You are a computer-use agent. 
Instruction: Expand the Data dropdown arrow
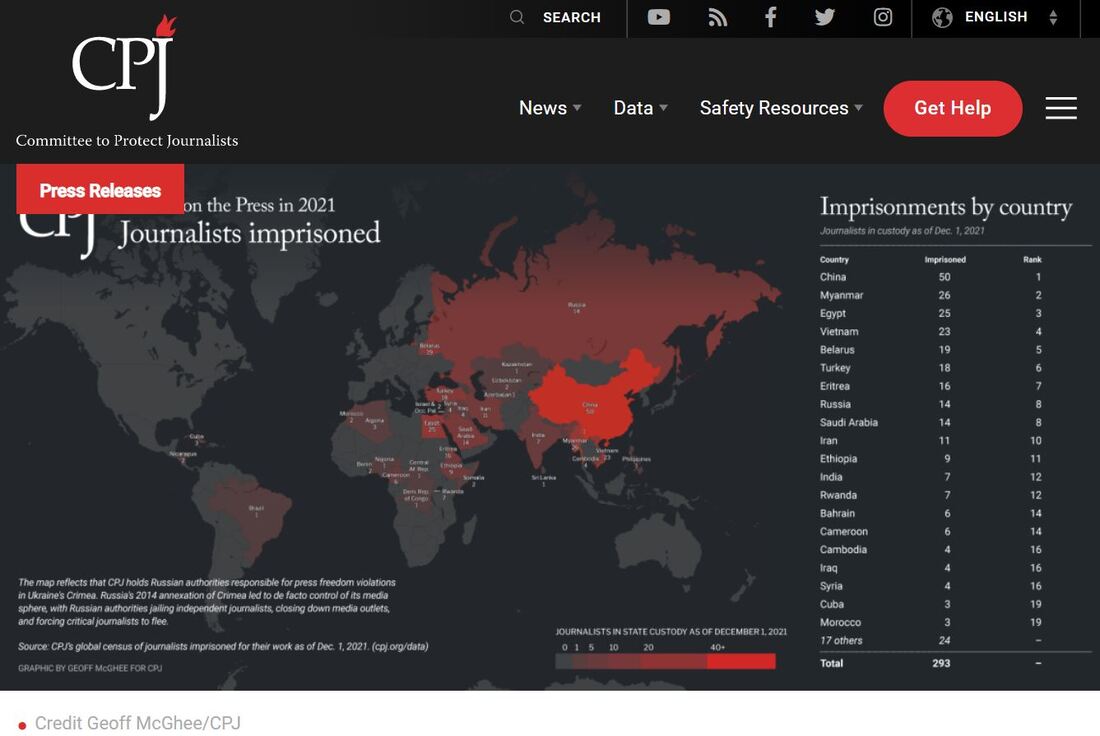point(664,108)
